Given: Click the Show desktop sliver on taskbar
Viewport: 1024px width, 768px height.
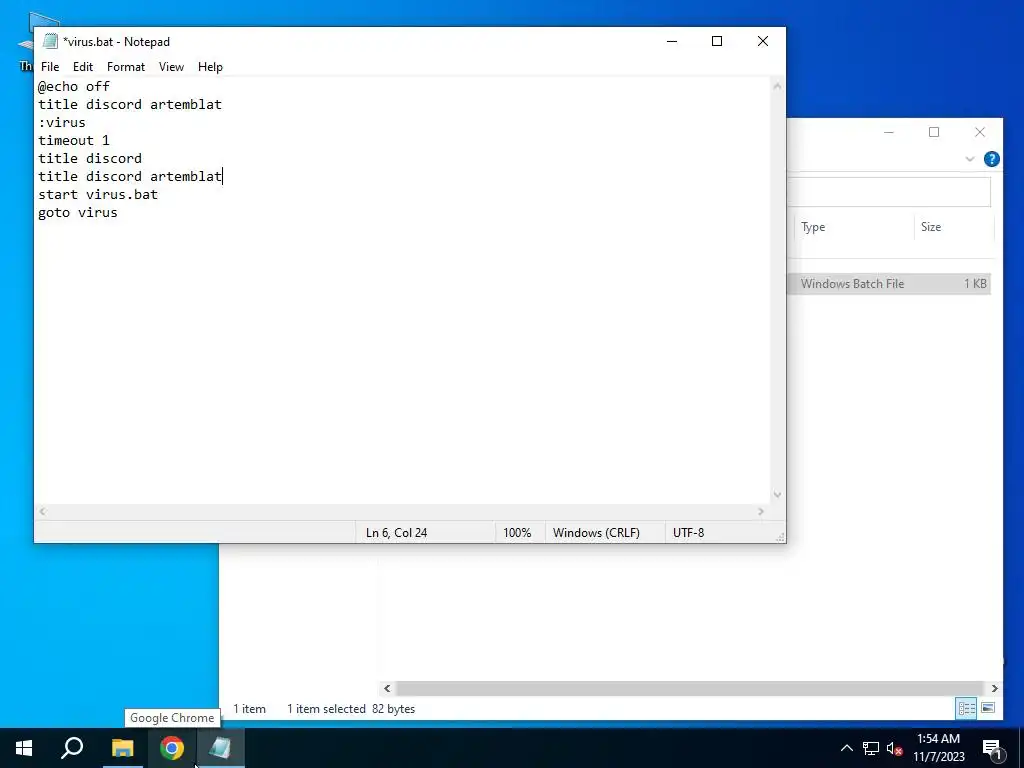Looking at the screenshot, I should pyautogui.click(x=1021, y=748).
